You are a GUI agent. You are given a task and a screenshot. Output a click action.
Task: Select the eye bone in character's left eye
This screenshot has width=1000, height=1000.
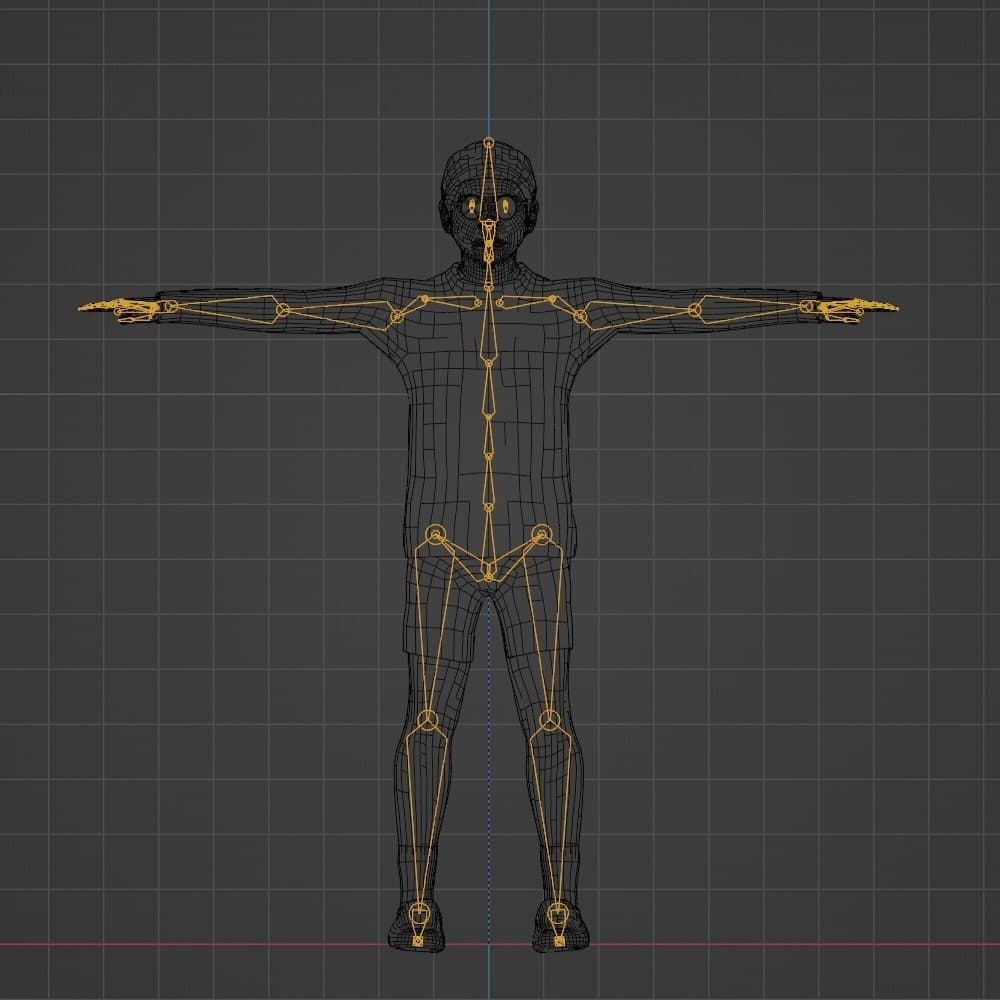pos(506,205)
